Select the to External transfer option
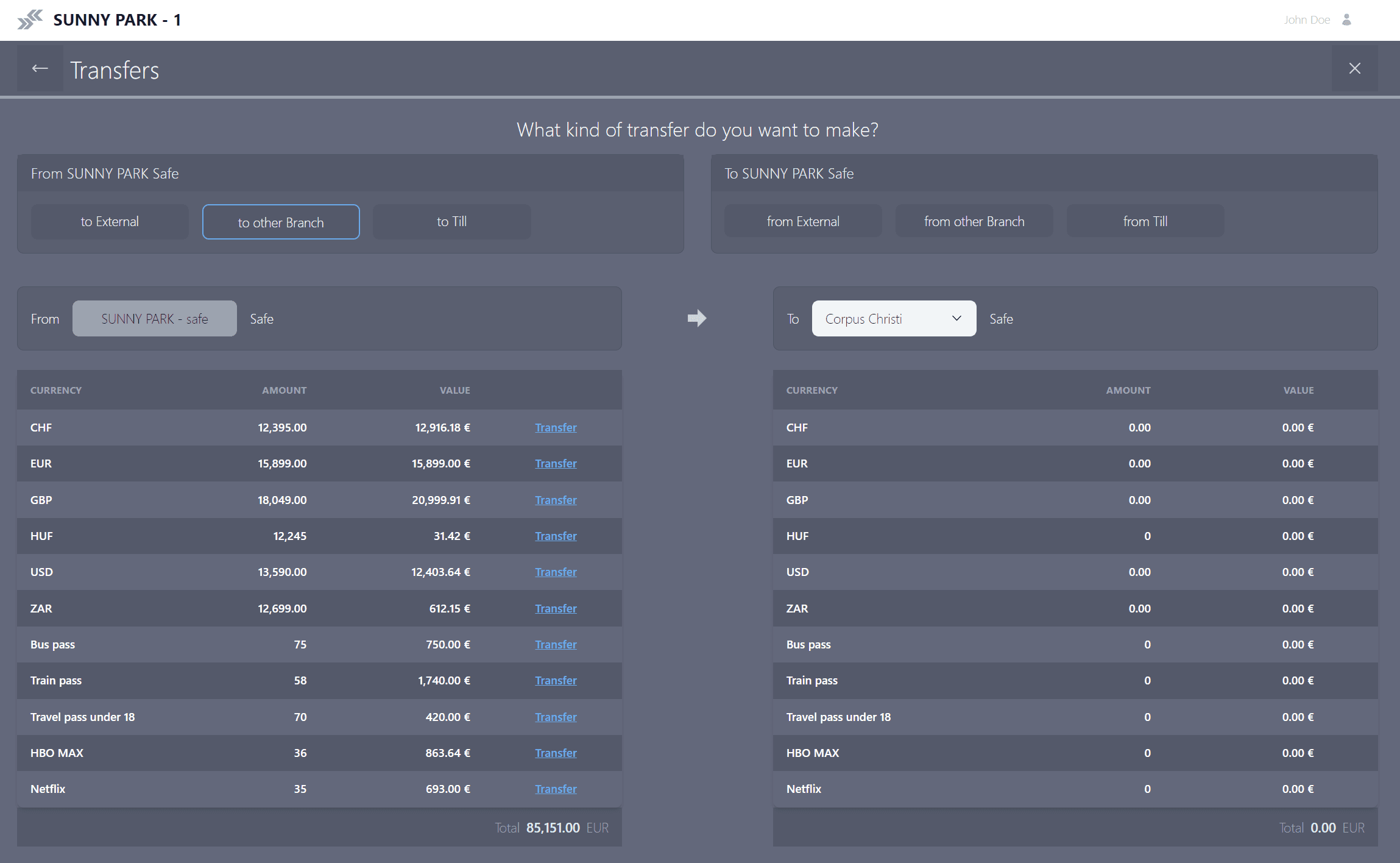This screenshot has width=1400, height=863. [110, 222]
